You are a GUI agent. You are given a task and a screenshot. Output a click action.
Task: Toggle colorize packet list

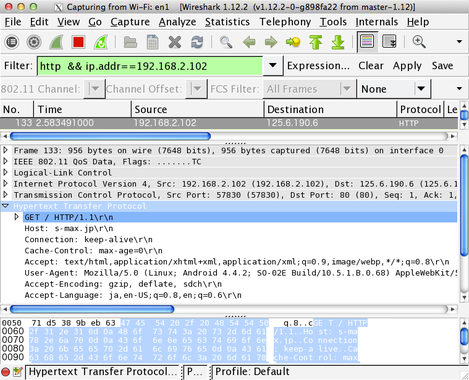(x=367, y=42)
